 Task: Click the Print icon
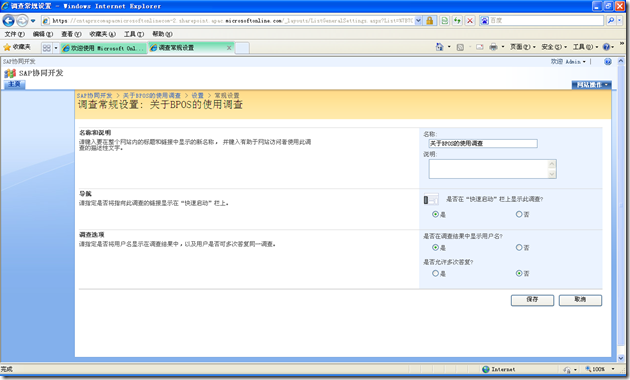click(x=493, y=47)
